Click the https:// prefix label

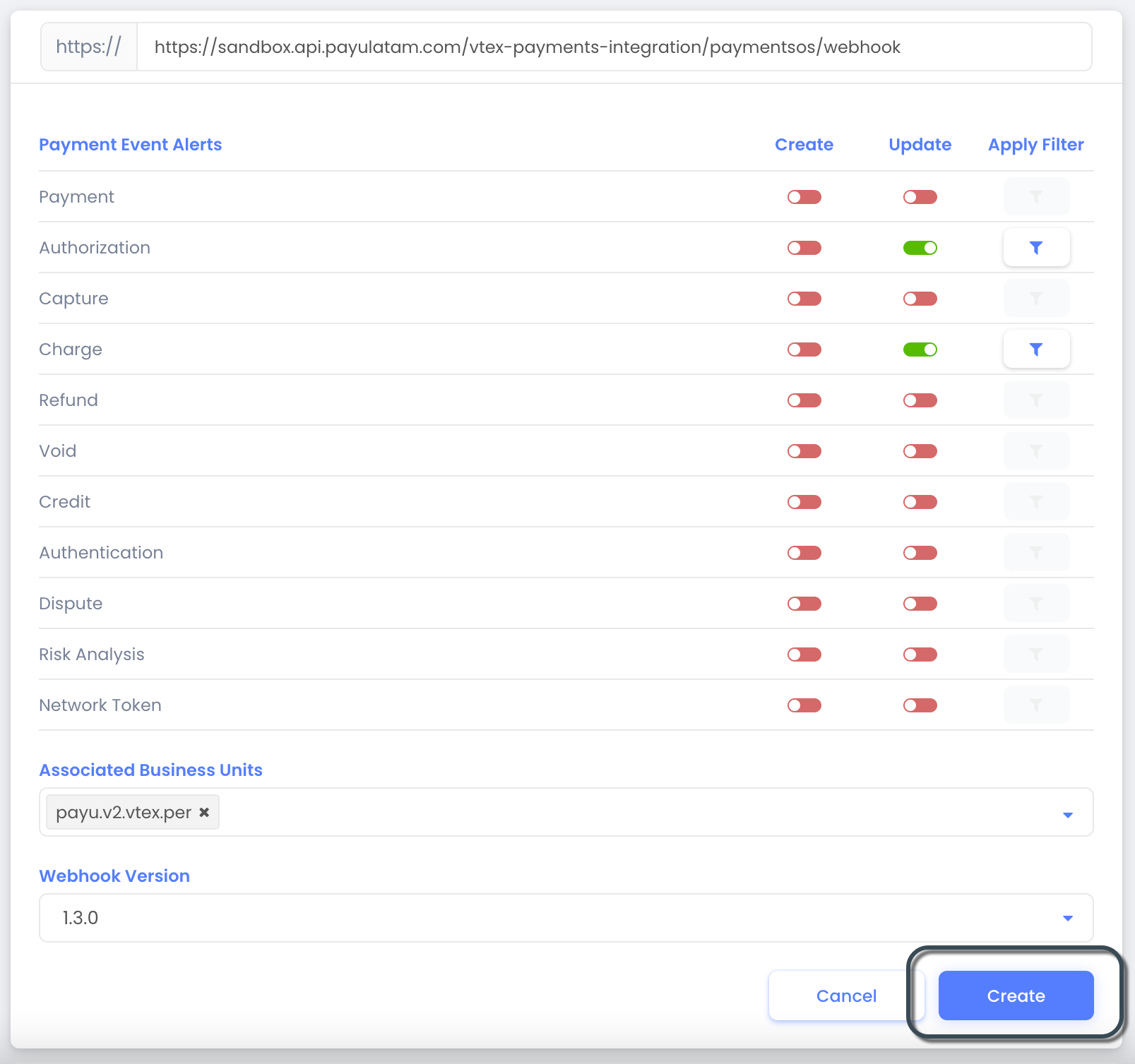tap(89, 47)
